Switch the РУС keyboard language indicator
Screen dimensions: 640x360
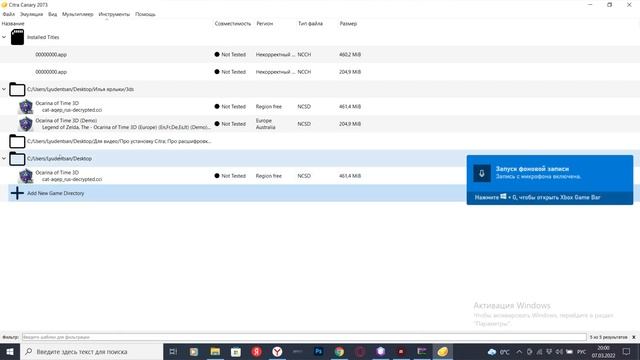(x=582, y=351)
